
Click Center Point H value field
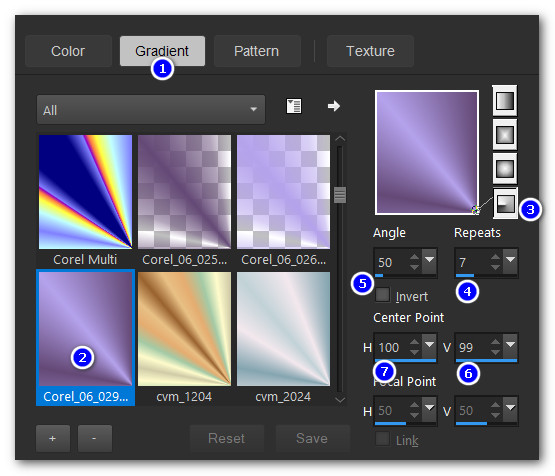(x=391, y=347)
